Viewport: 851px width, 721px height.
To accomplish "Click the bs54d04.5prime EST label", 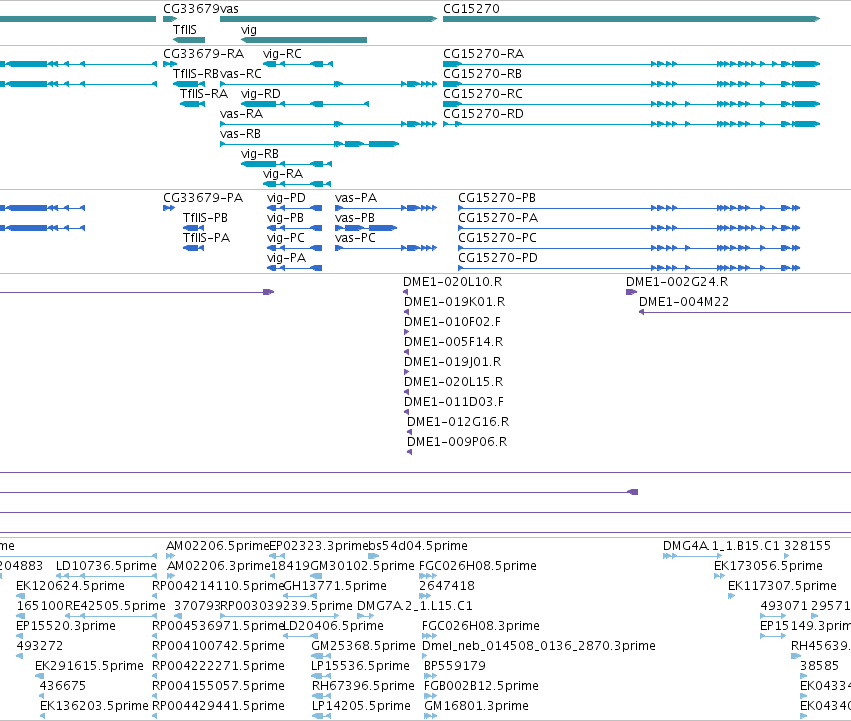I will (418, 546).
